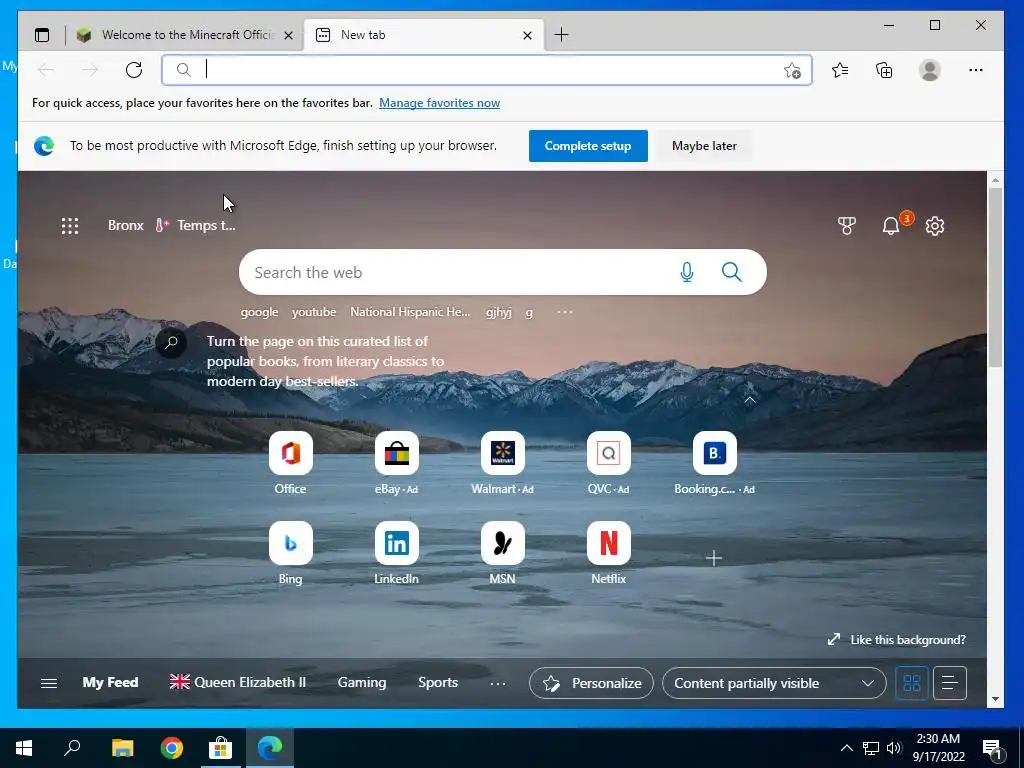Add this page to favorites star icon
1024x768 pixels.
pos(792,71)
